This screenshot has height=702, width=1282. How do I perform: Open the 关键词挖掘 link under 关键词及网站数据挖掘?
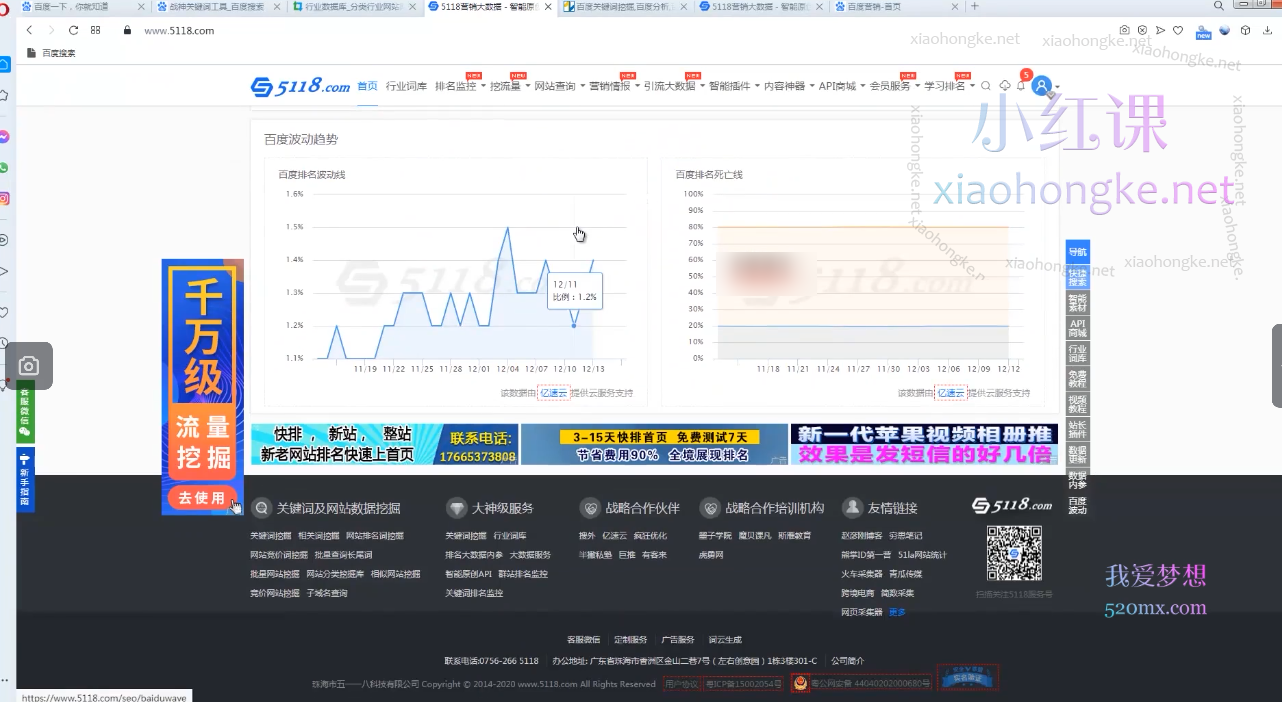[x=271, y=536]
